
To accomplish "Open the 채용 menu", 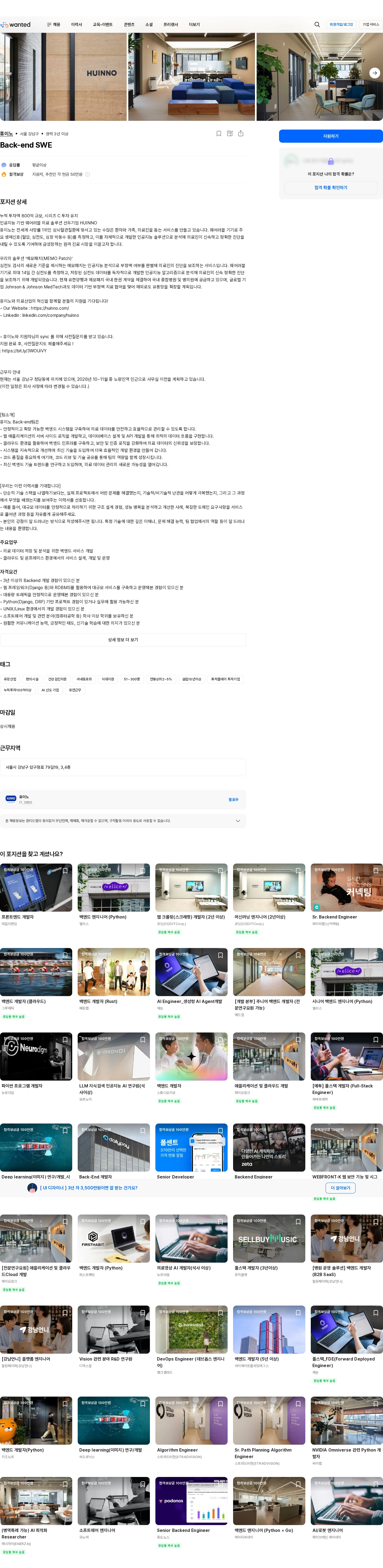I will 57,24.
